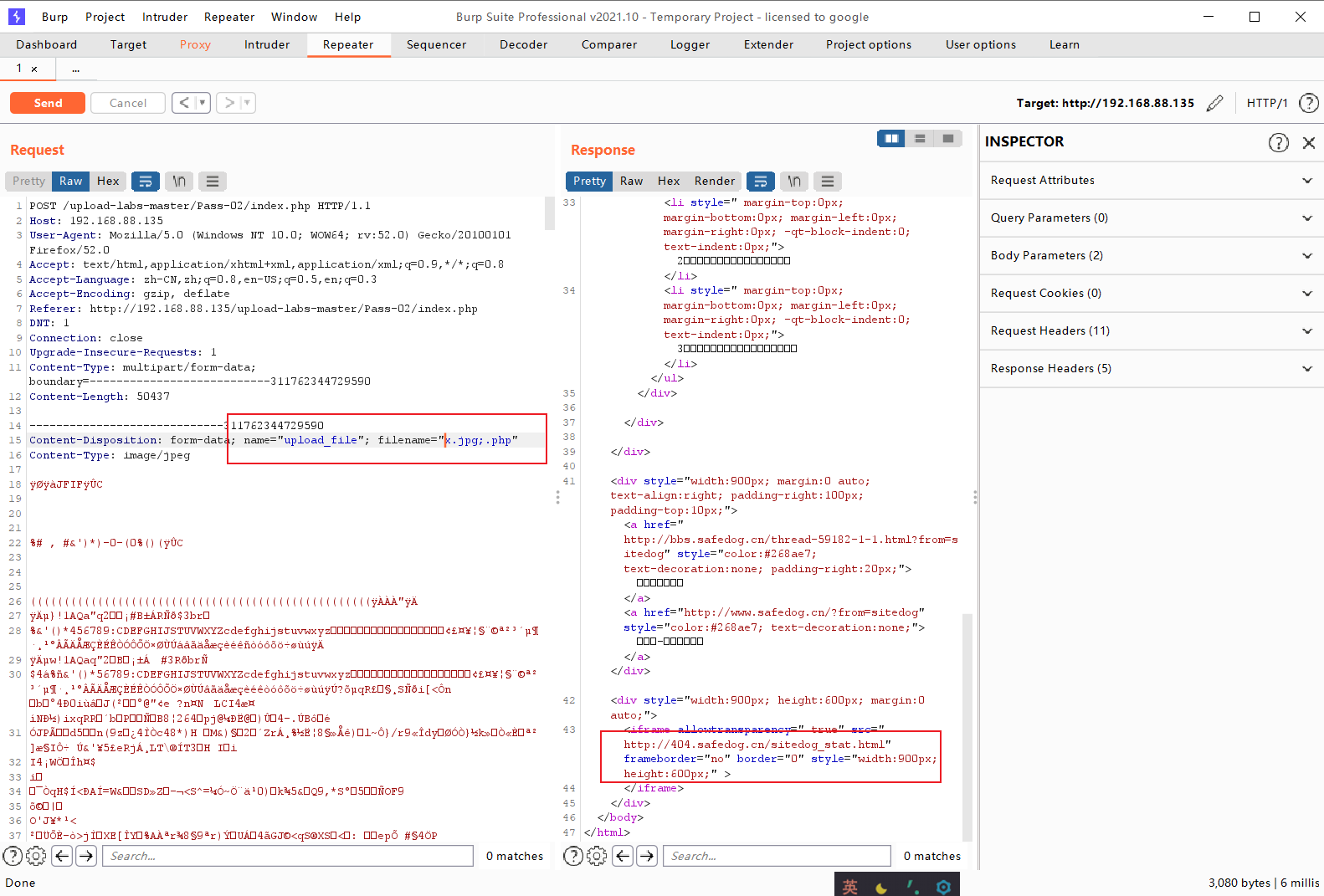Go to previous response search match
Viewport: 1324px width, 896px height.
click(x=623, y=856)
